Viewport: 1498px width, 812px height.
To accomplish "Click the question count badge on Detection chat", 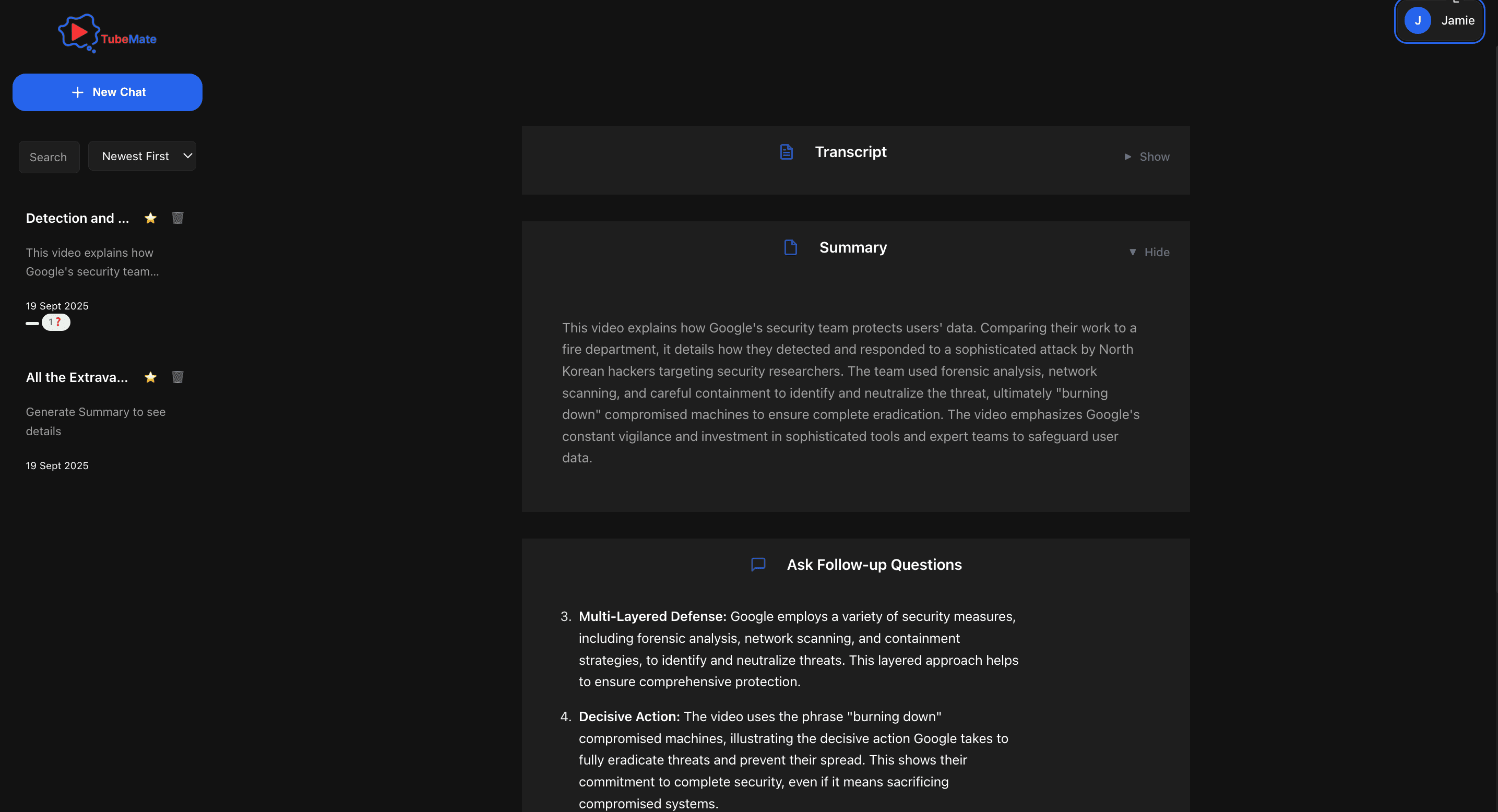I will [x=56, y=322].
